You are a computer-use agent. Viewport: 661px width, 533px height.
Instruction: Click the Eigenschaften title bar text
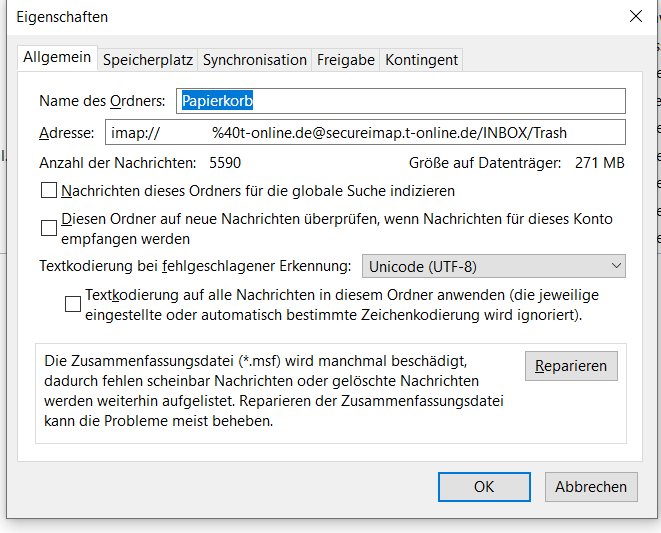(62, 17)
